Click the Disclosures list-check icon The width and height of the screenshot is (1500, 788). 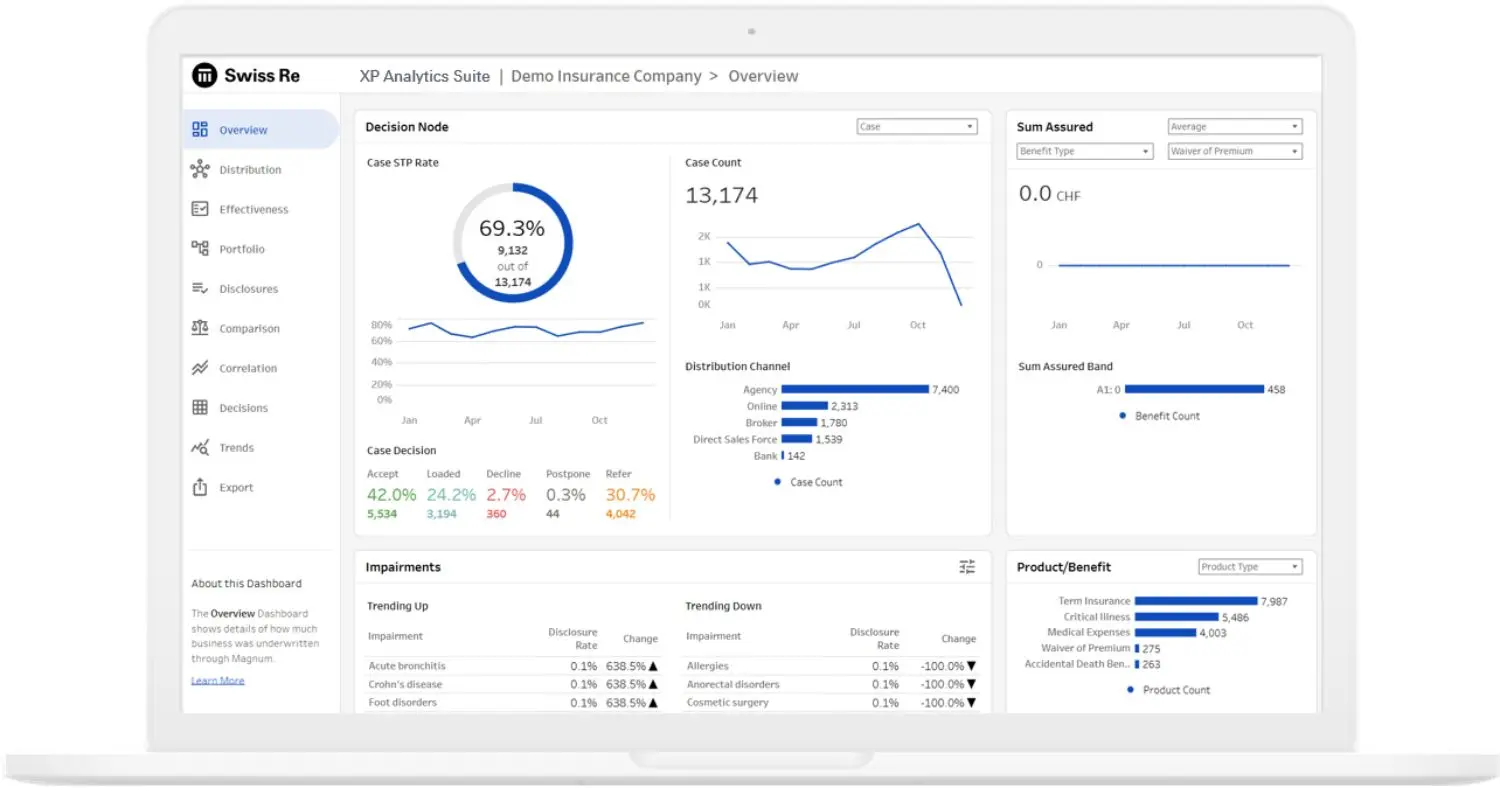[x=200, y=288]
